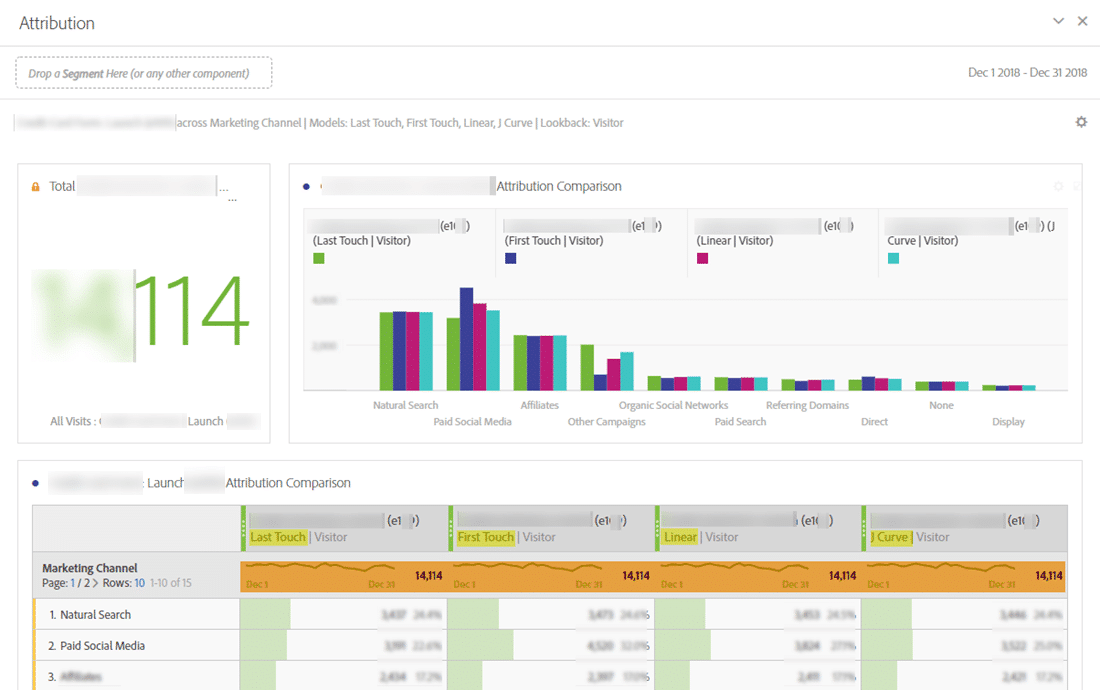This screenshot has width=1100, height=690.
Task: Click the lock icon beside Total
Action: pos(36,187)
